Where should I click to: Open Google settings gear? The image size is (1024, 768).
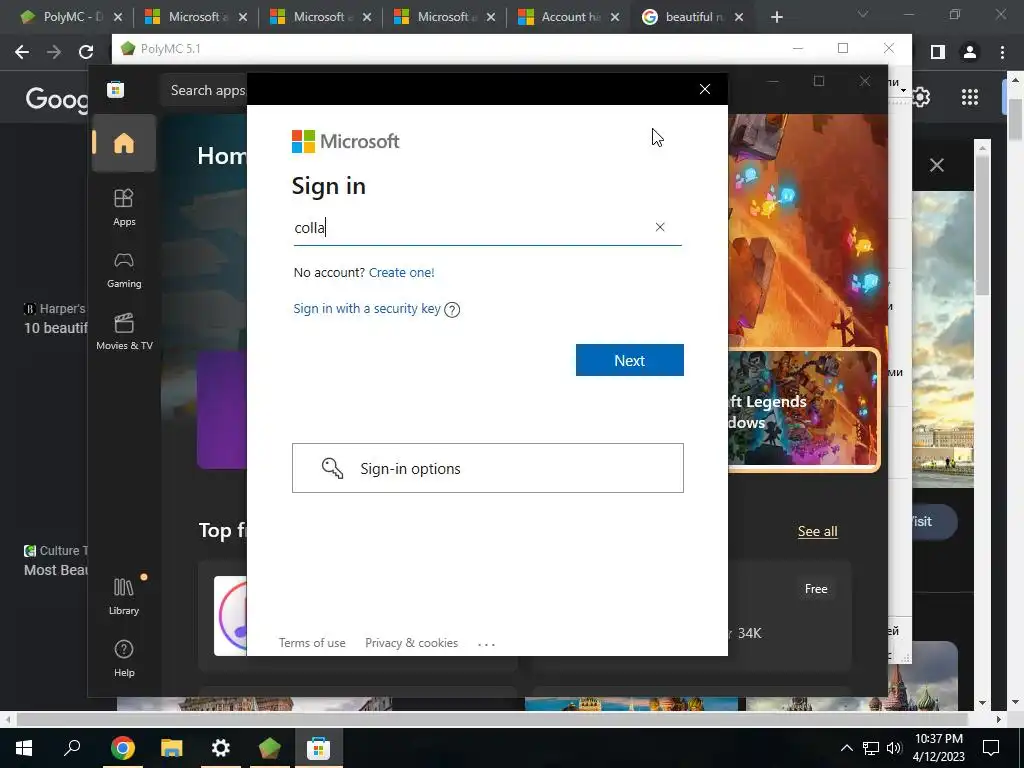click(921, 97)
